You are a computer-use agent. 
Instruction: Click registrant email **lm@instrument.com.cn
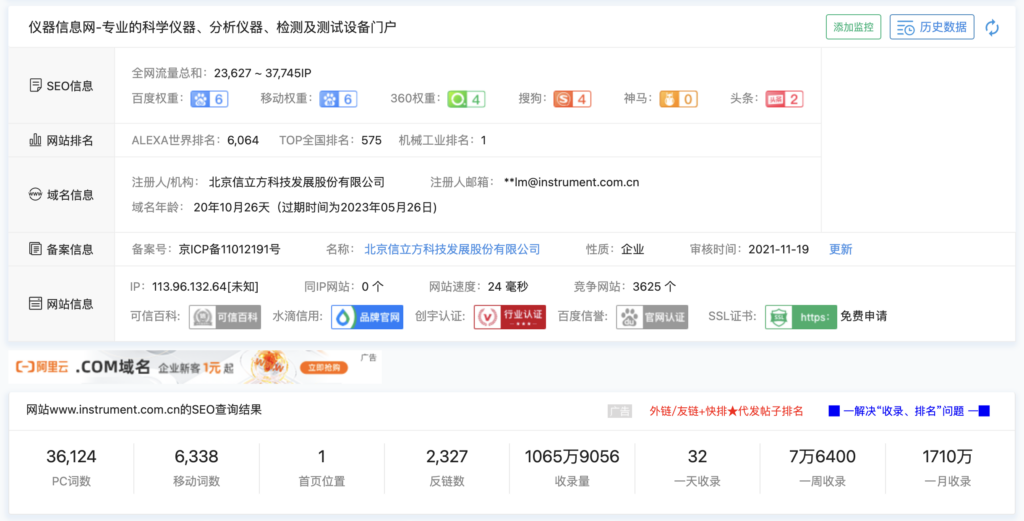tap(571, 182)
